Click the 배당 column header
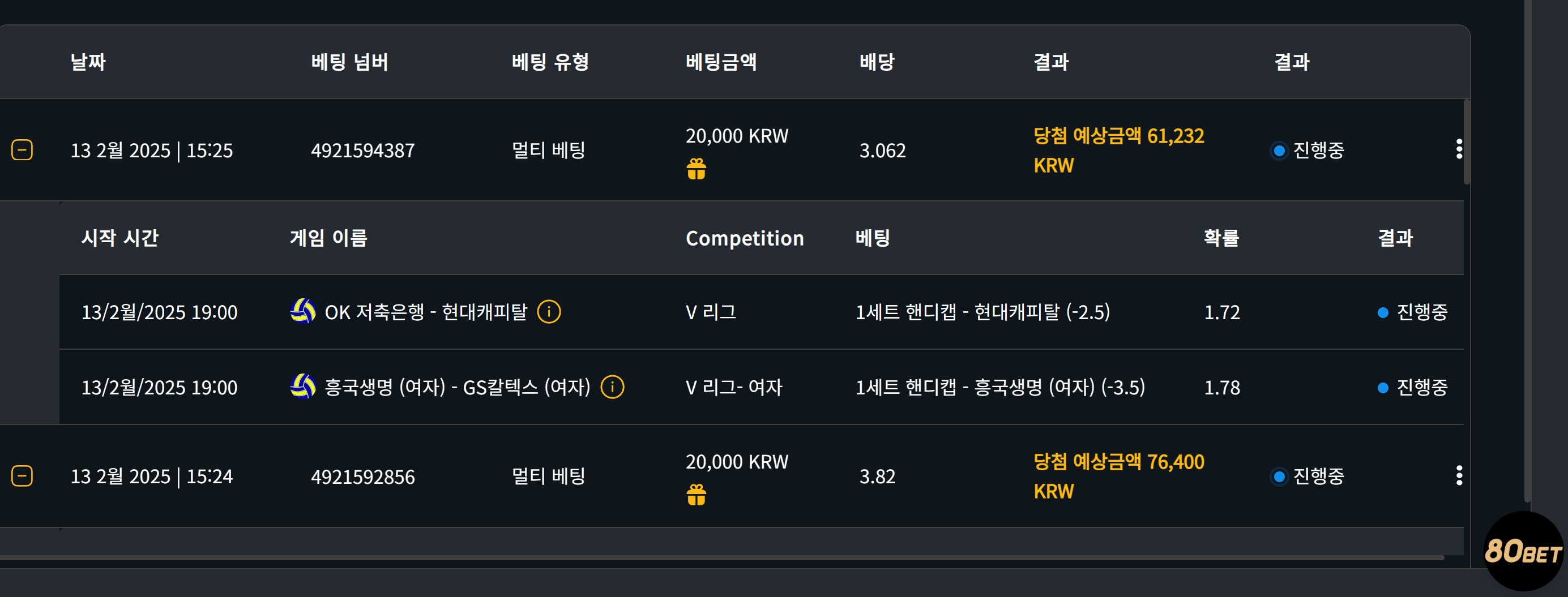The image size is (1568, 597). (x=877, y=62)
